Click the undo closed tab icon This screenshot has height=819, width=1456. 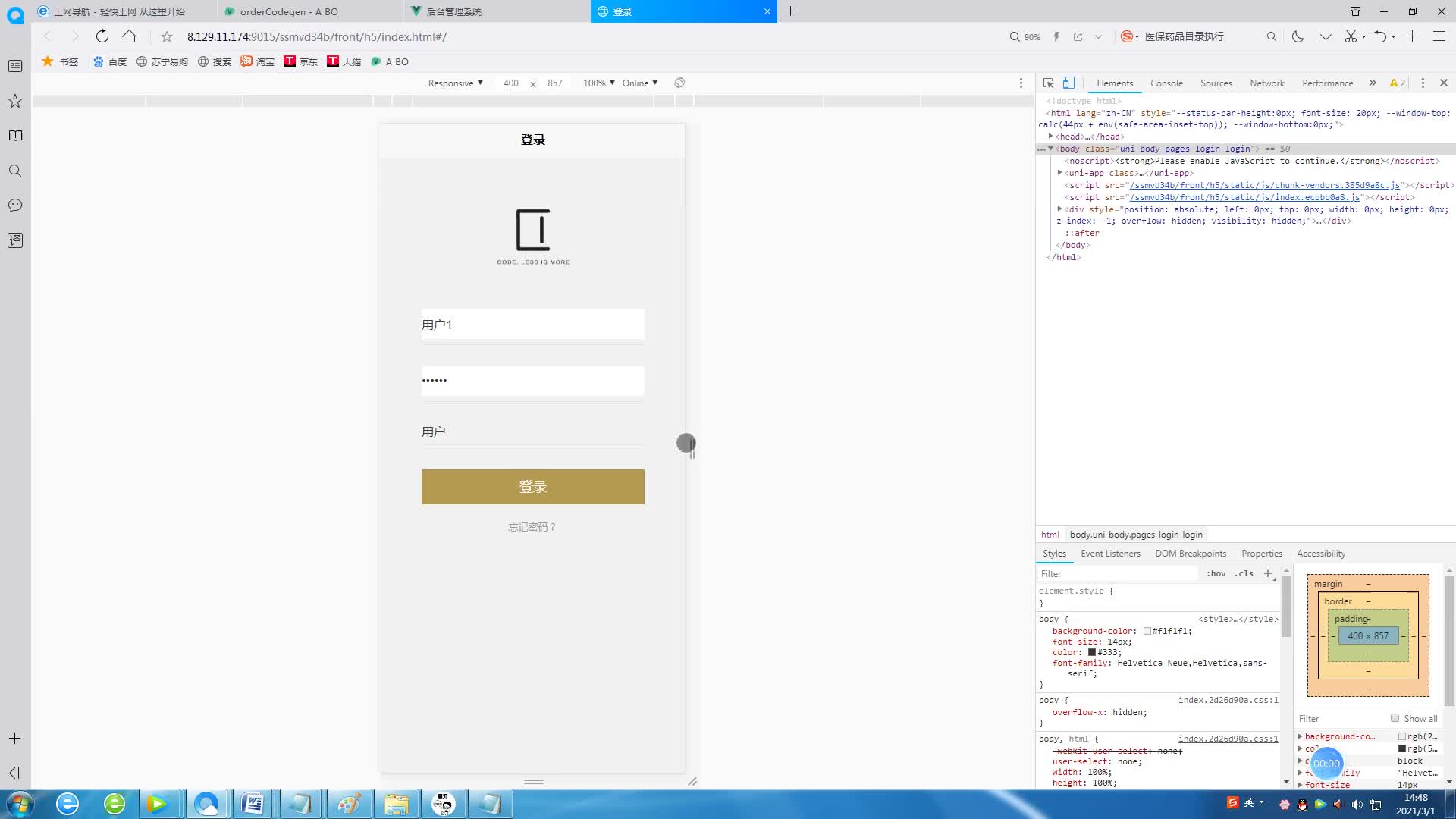pos(1381,36)
